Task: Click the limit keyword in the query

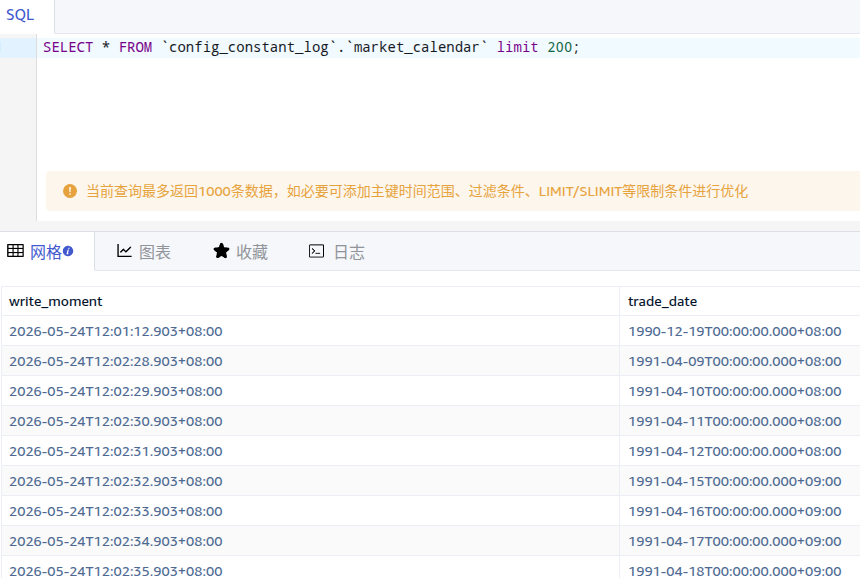Action: tap(517, 47)
